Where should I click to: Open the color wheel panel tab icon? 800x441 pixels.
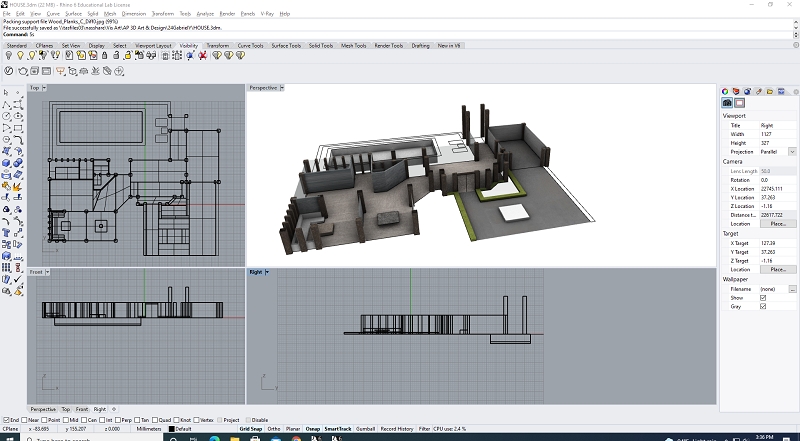(727, 92)
